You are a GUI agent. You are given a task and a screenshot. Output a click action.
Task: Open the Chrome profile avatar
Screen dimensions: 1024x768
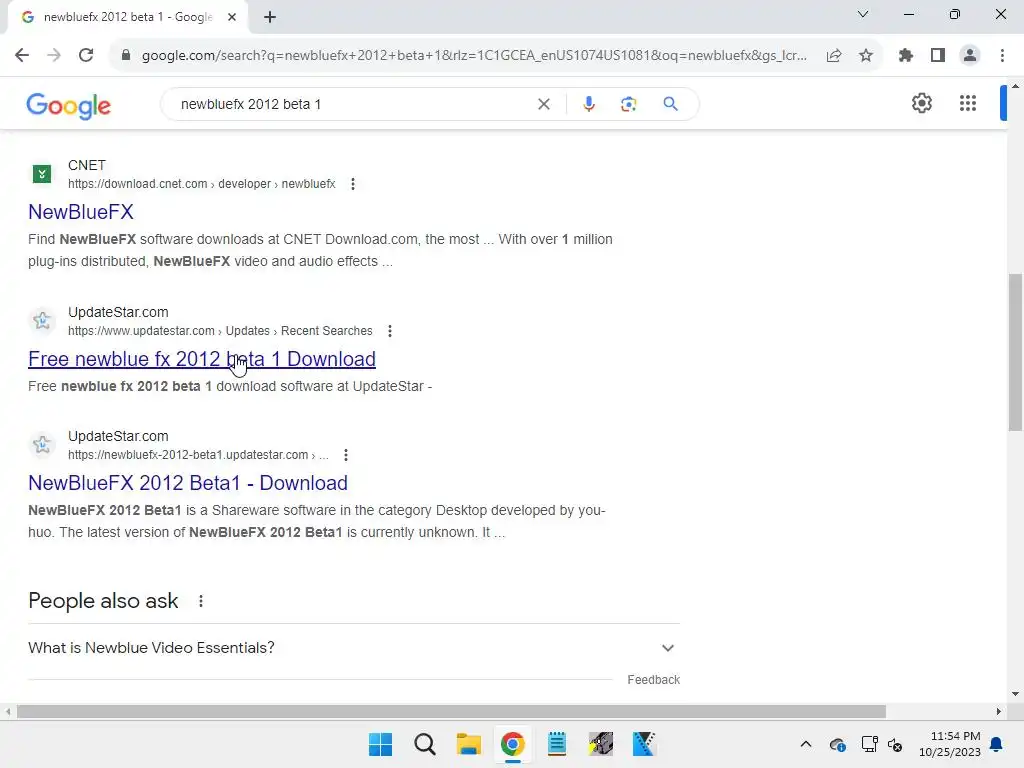(970, 56)
